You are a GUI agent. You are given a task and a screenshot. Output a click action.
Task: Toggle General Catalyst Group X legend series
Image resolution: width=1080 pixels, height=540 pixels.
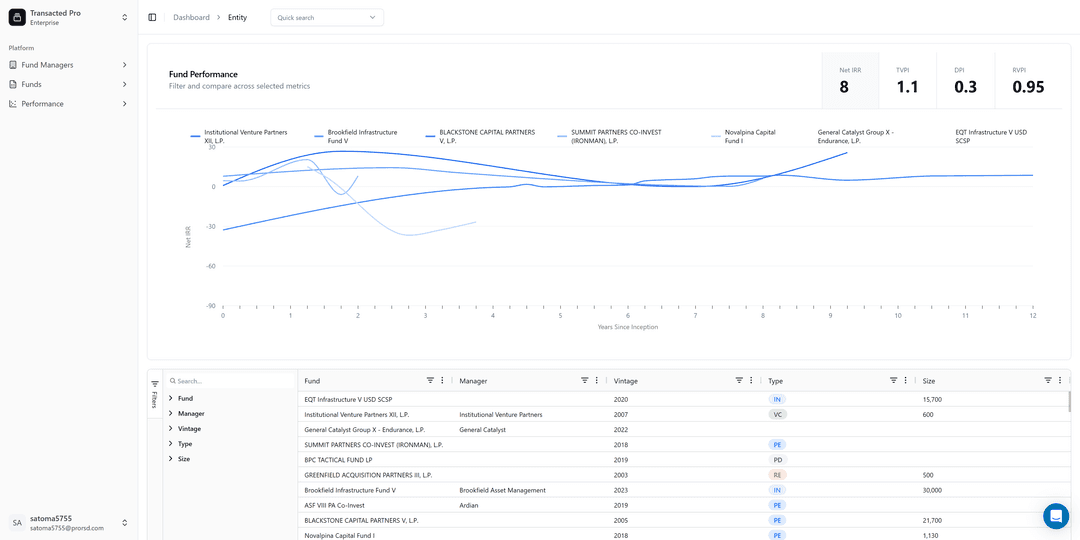[x=855, y=136]
